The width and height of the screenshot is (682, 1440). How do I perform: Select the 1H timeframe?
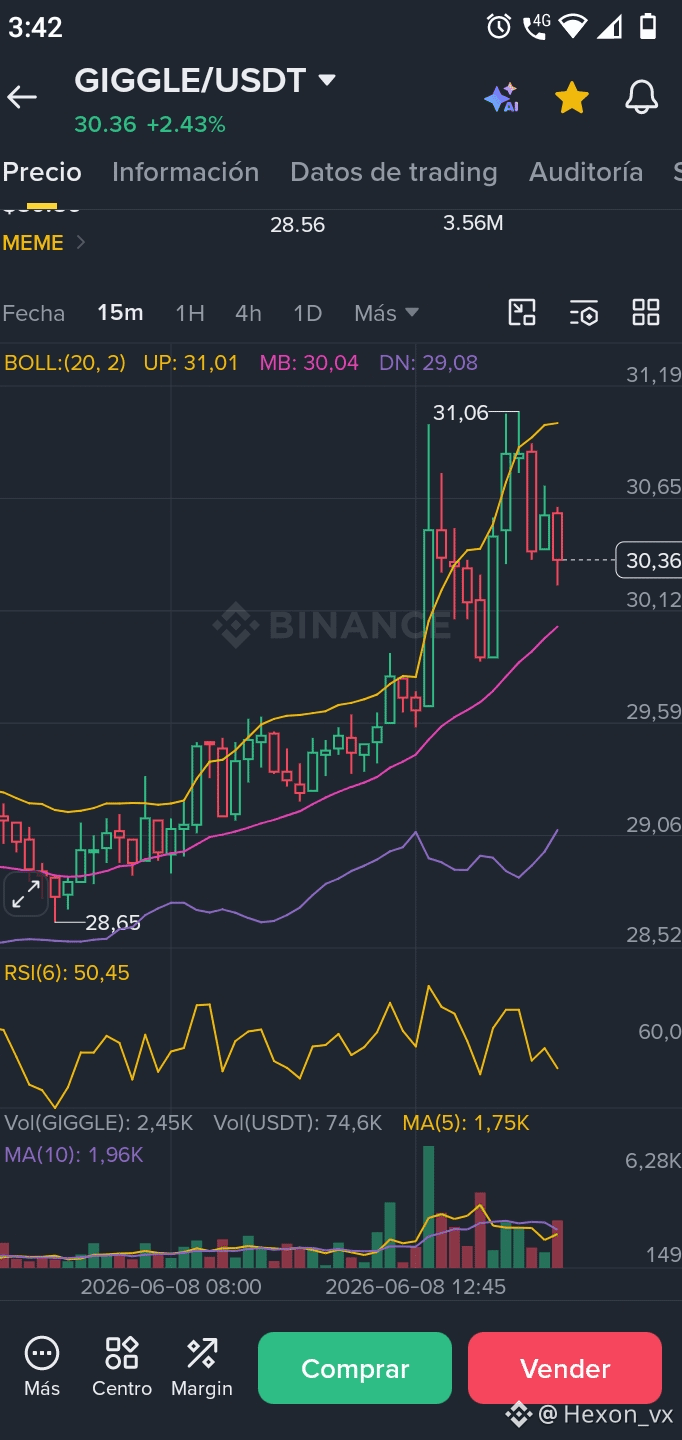[190, 313]
